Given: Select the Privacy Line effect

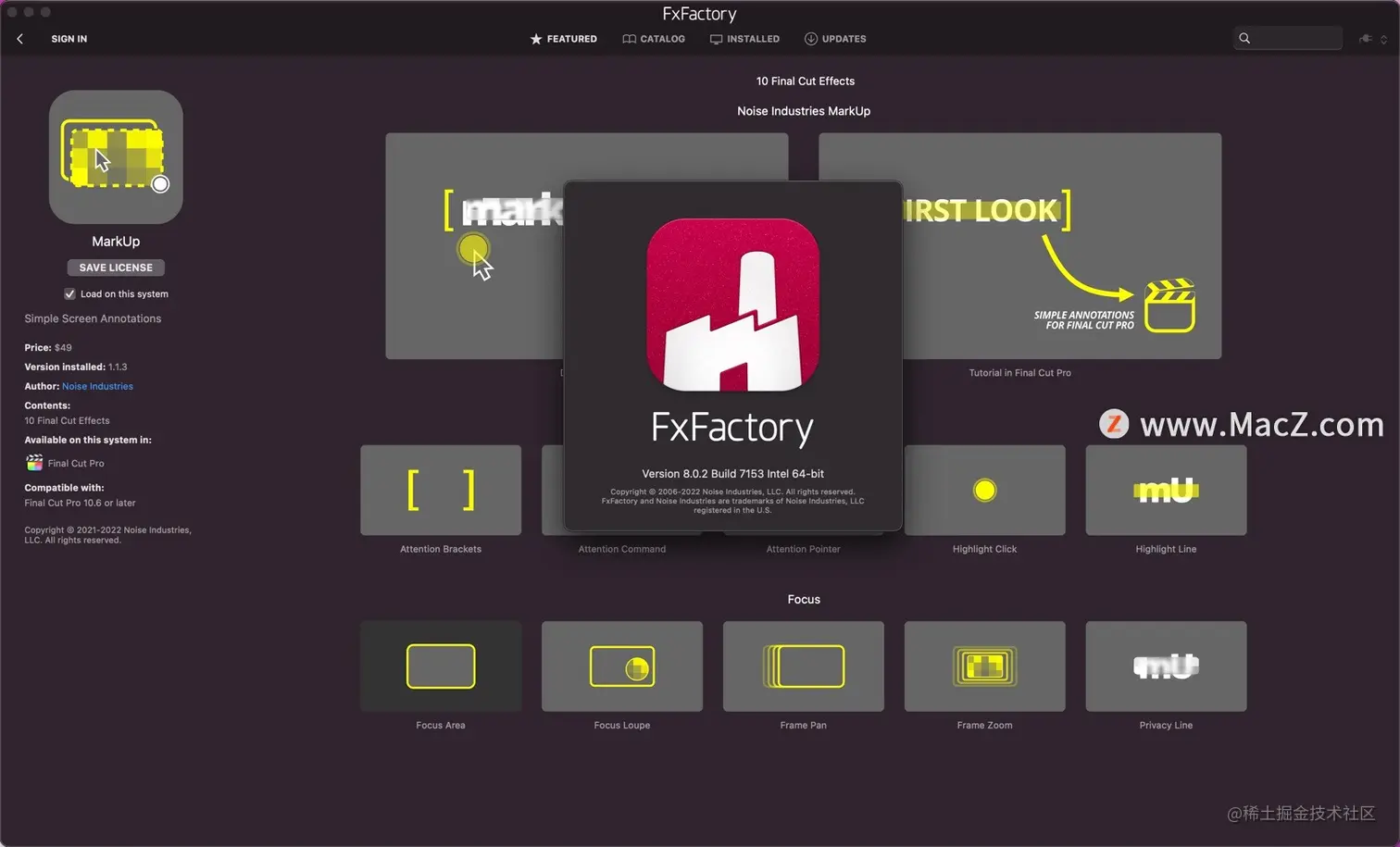Looking at the screenshot, I should point(1166,666).
